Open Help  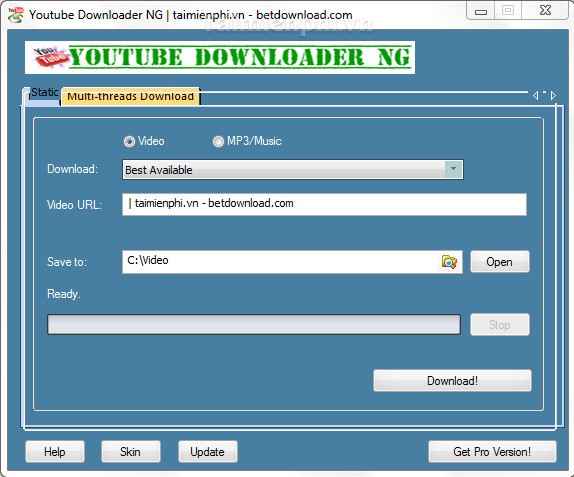(x=55, y=452)
